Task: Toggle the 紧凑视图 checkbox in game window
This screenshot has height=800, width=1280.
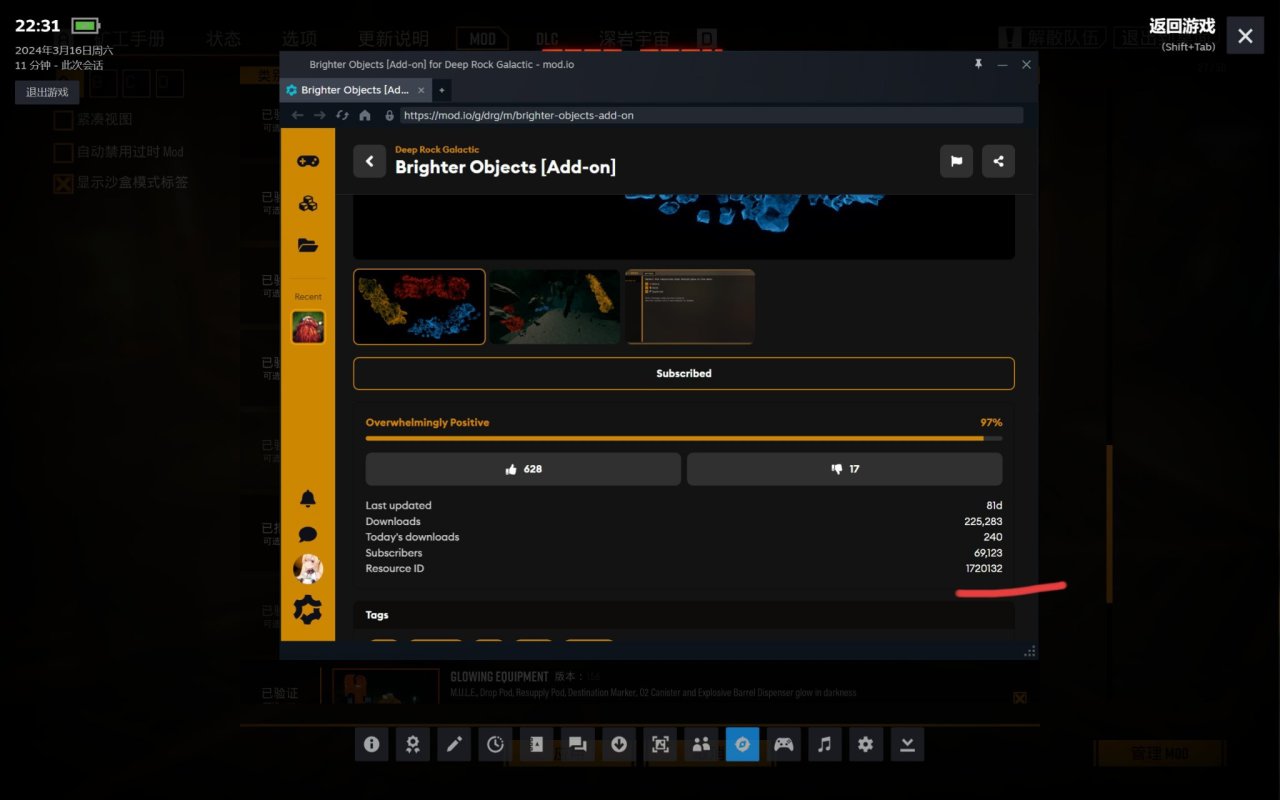Action: point(63,120)
